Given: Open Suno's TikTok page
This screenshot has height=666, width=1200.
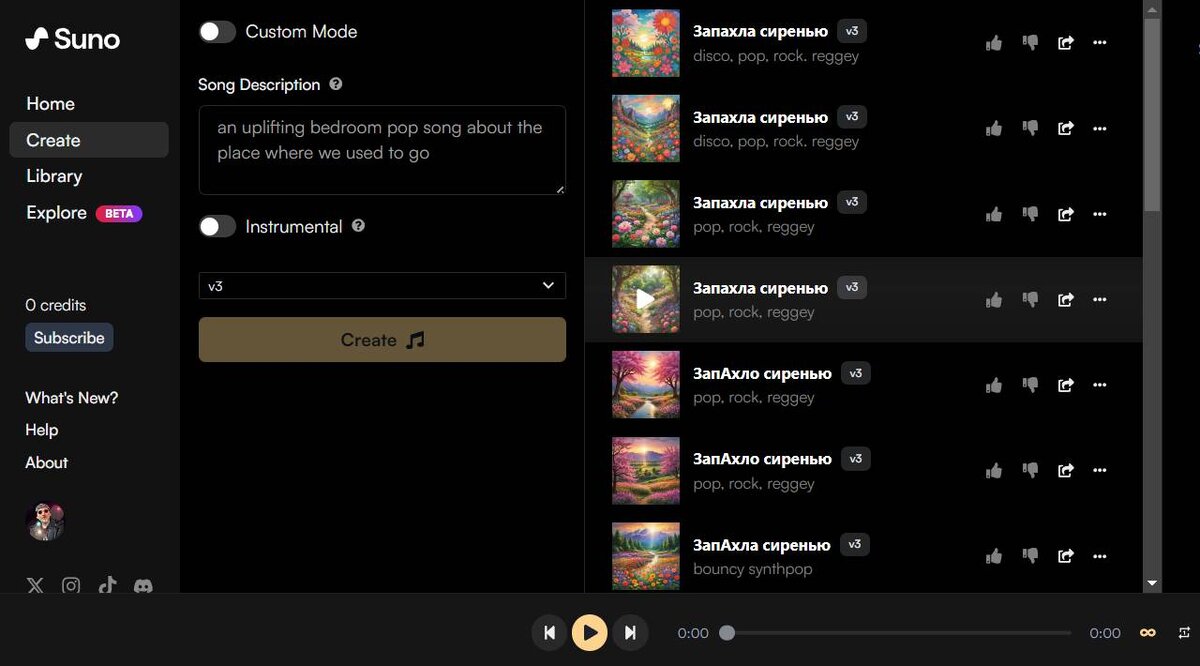Looking at the screenshot, I should pos(107,586).
